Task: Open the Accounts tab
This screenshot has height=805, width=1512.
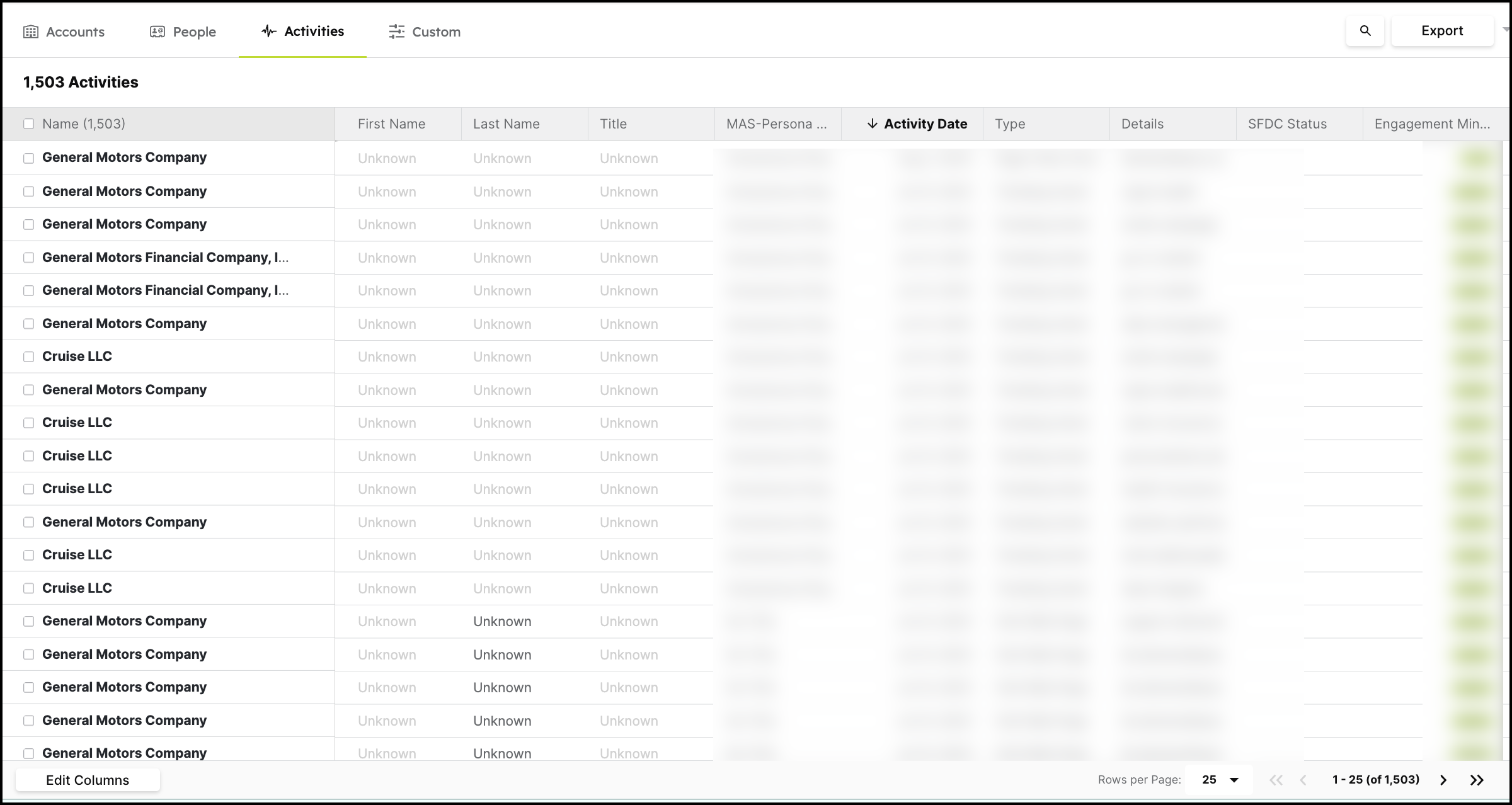Action: click(x=64, y=31)
